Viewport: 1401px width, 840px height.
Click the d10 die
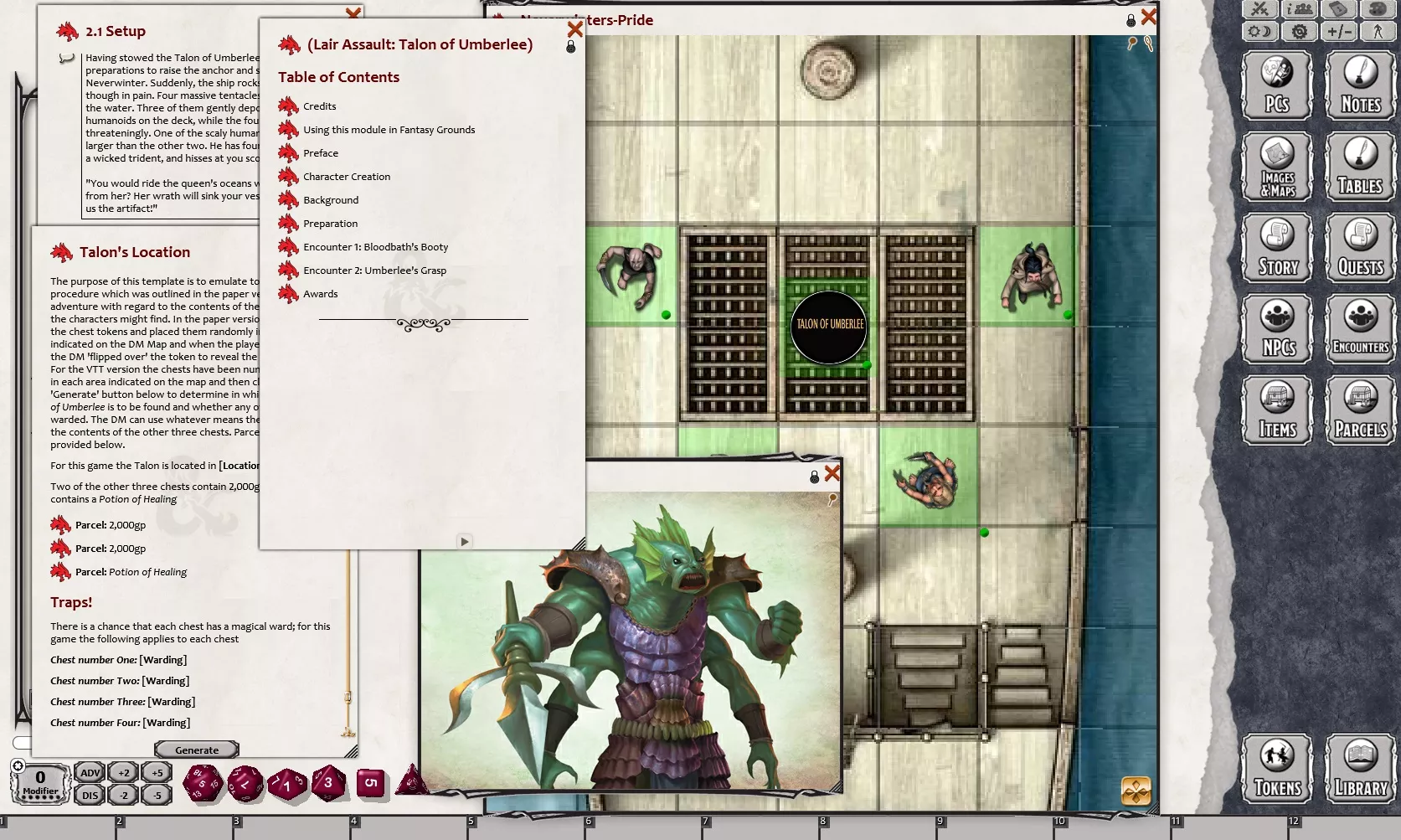(x=287, y=785)
